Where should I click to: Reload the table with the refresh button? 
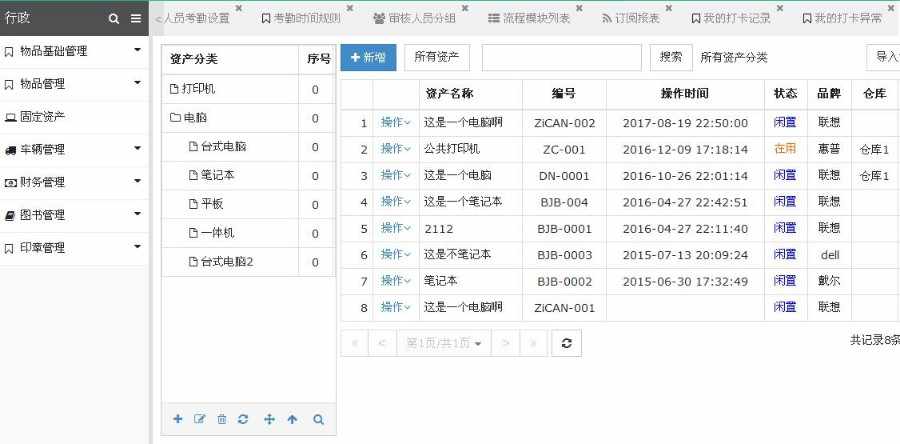[567, 343]
